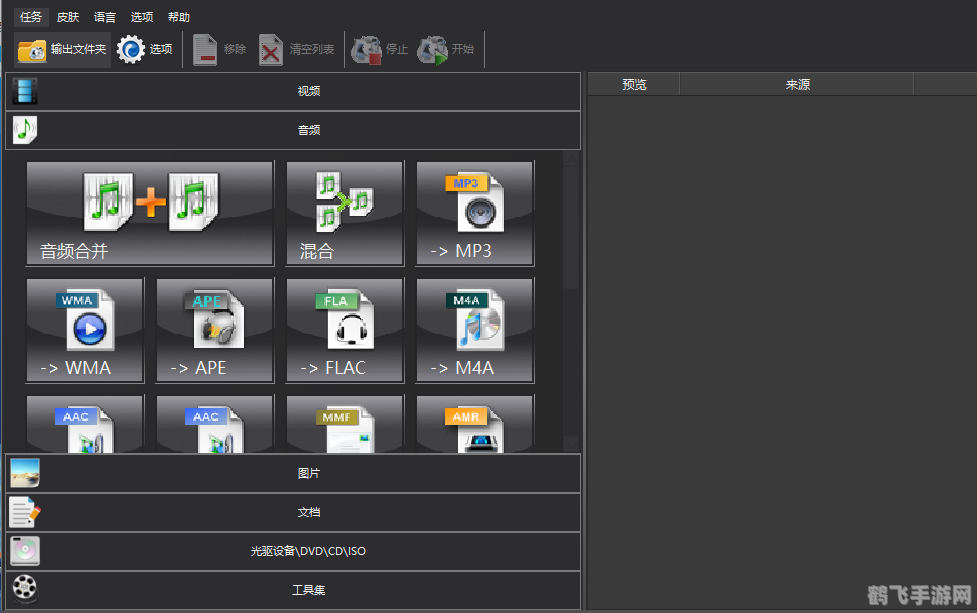Viewport: 977px width, 613px height.
Task: Open the -> WMA conversion option
Action: coord(85,330)
